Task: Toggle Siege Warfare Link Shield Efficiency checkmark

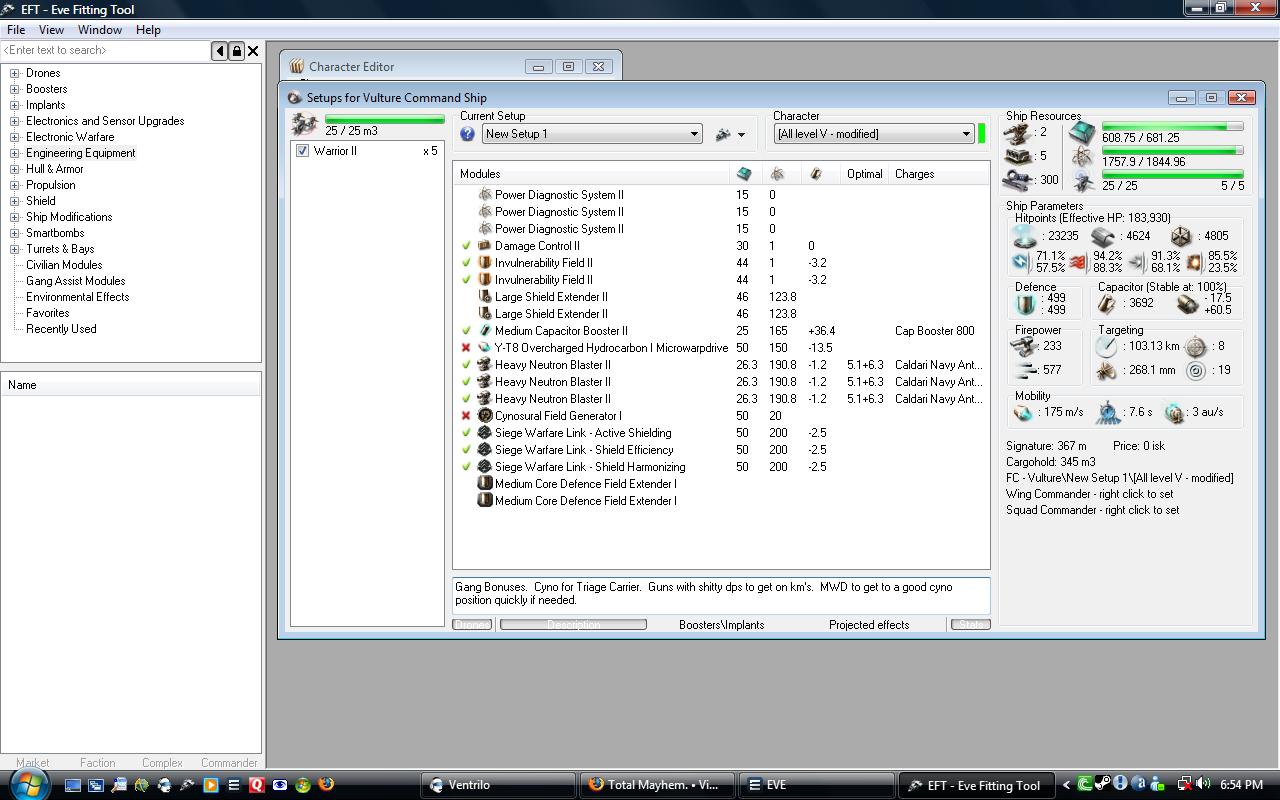Action: pyautogui.click(x=466, y=450)
